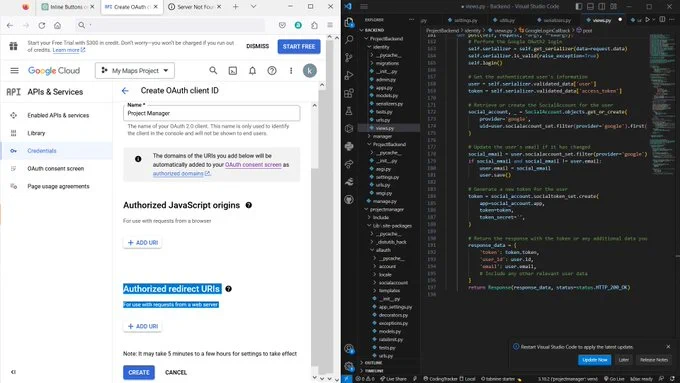Click ADD URI under Authorized redirect URIs
This screenshot has width=680, height=383.
(143, 326)
